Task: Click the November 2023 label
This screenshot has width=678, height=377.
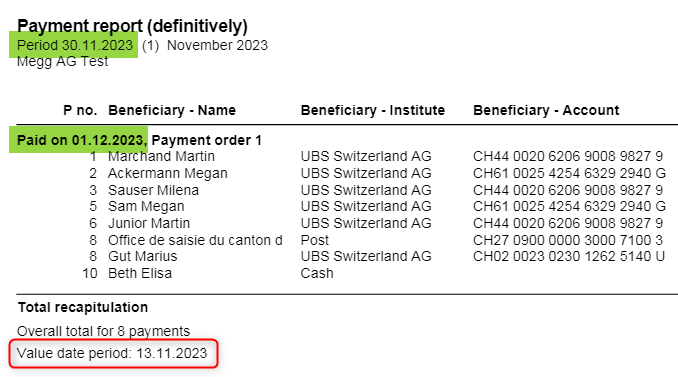Action: 217,45
